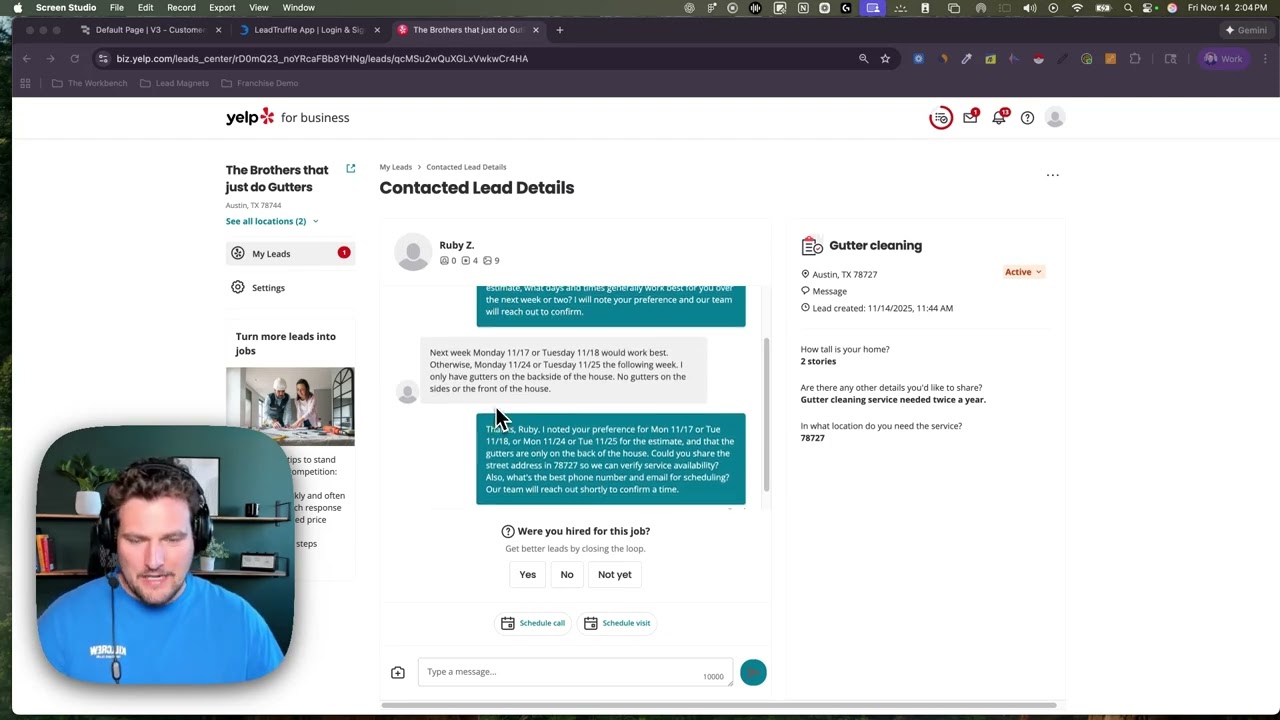
Task: Click the attach photo icon beside message box
Action: click(x=398, y=673)
